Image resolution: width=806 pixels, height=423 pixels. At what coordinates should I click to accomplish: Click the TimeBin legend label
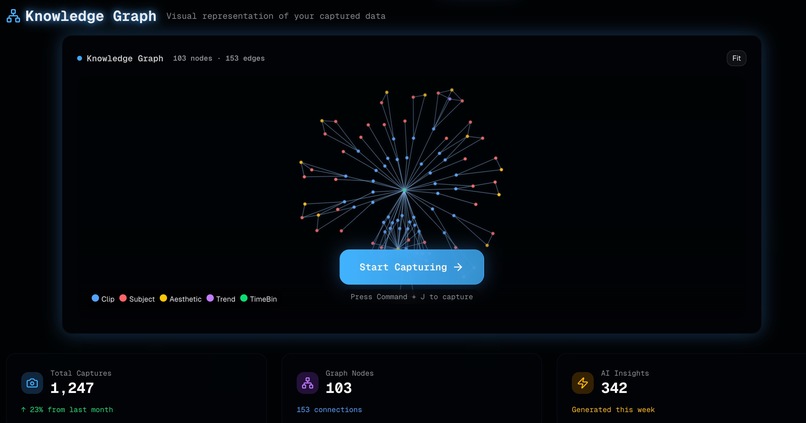click(x=263, y=299)
